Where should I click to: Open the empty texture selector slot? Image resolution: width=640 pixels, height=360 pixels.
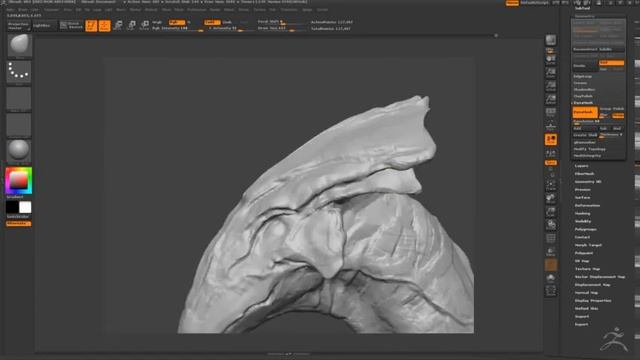coord(19,125)
